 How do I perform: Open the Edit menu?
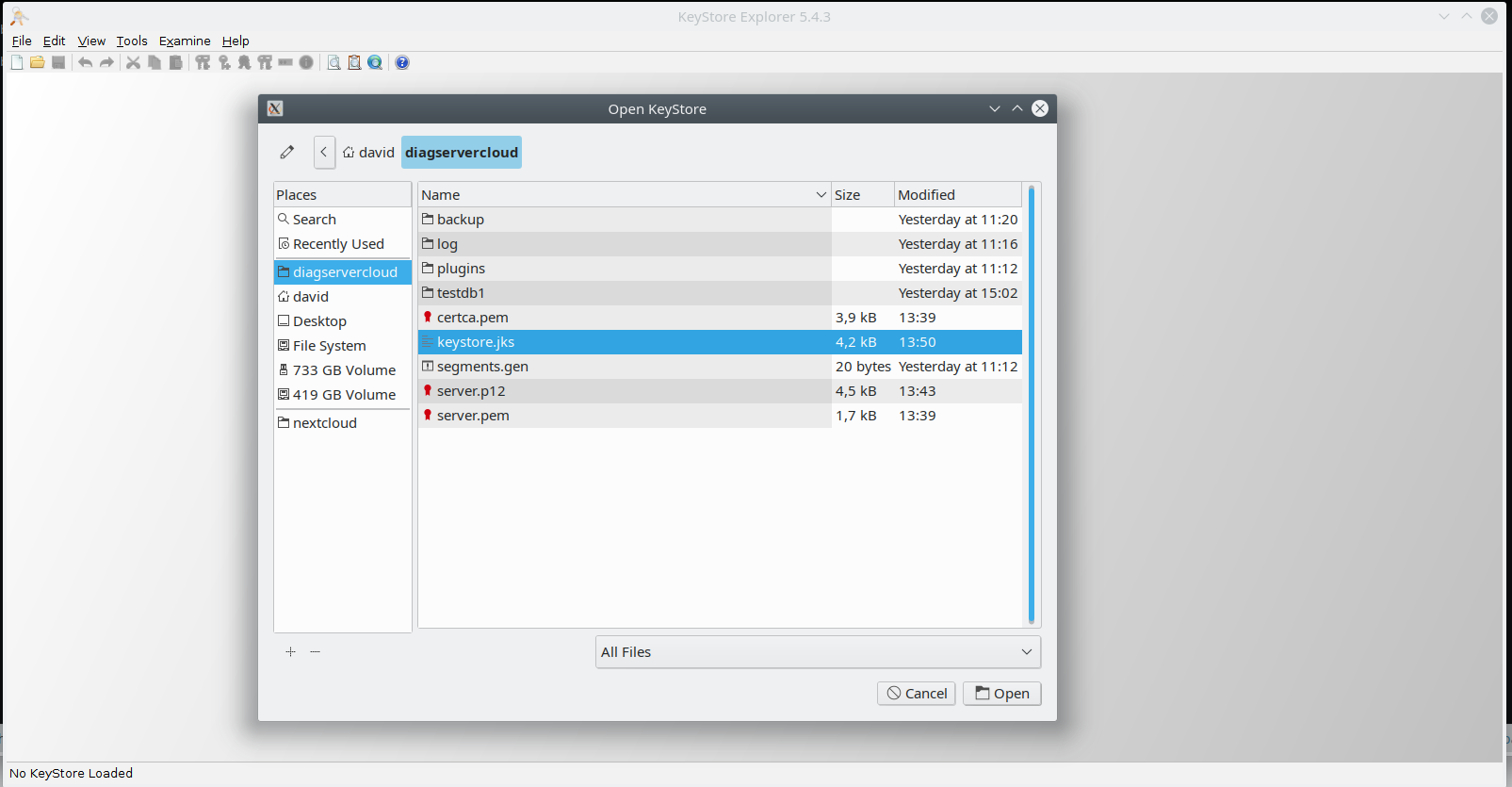(54, 41)
